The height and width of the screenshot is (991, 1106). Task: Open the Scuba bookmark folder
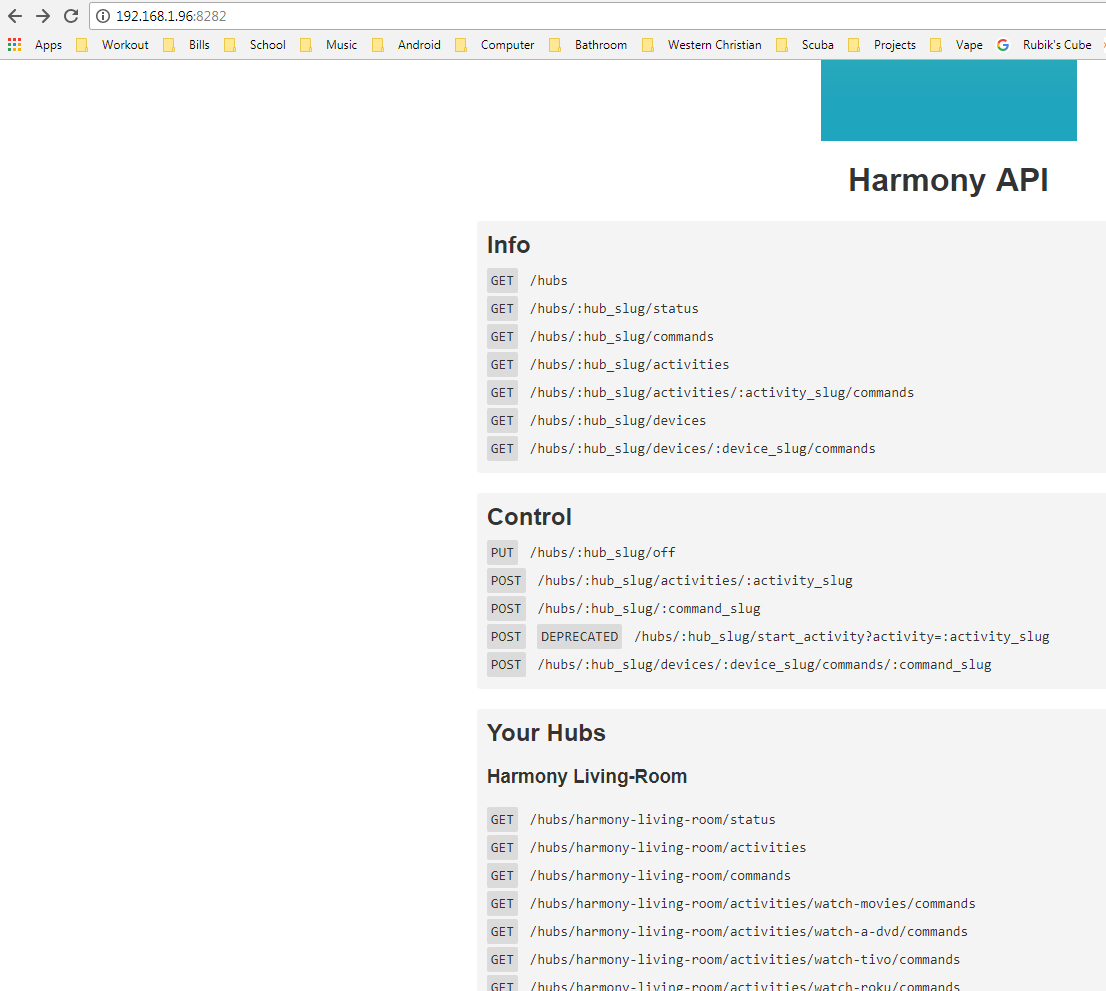(806, 44)
